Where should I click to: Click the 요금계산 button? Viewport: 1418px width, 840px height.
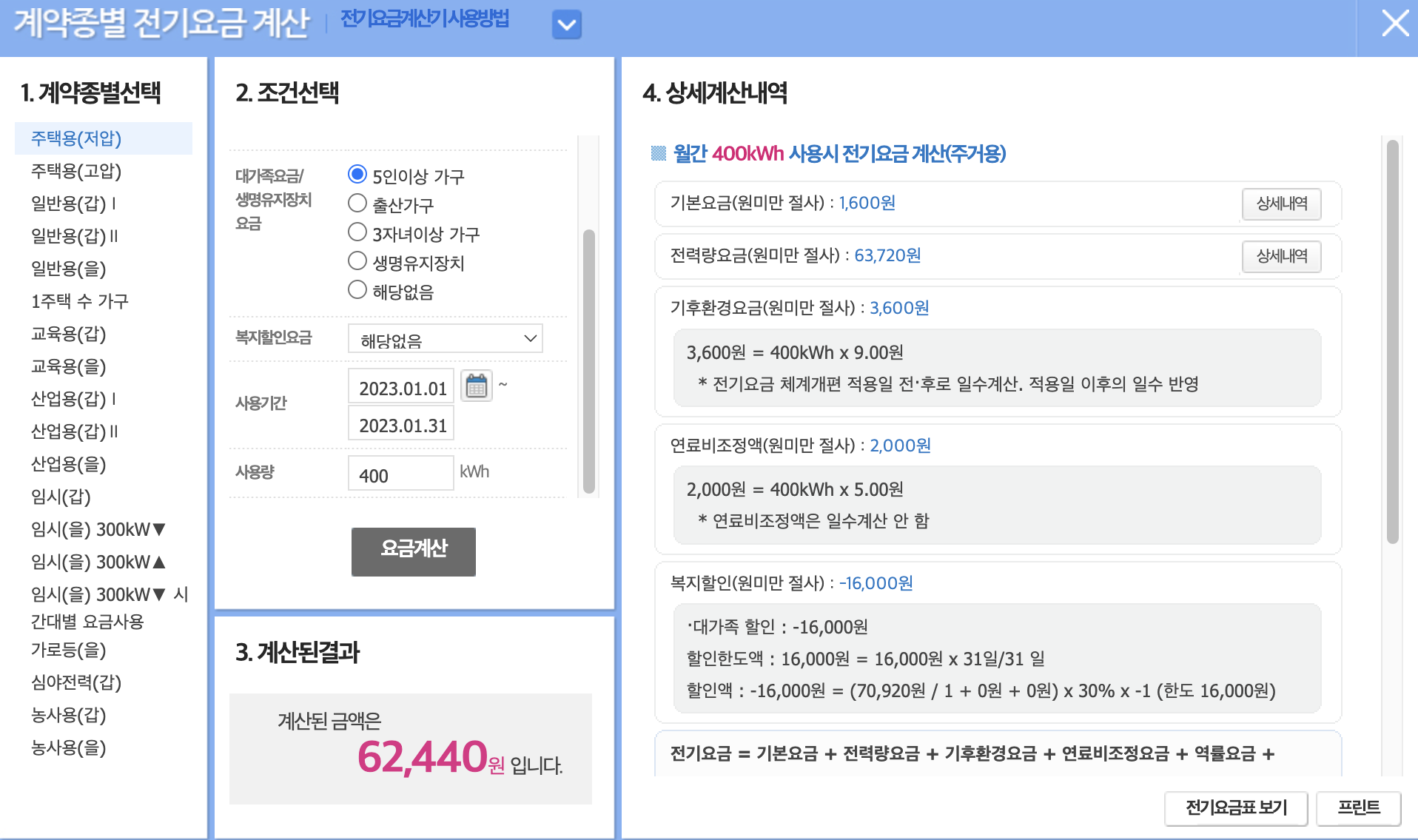tap(414, 551)
